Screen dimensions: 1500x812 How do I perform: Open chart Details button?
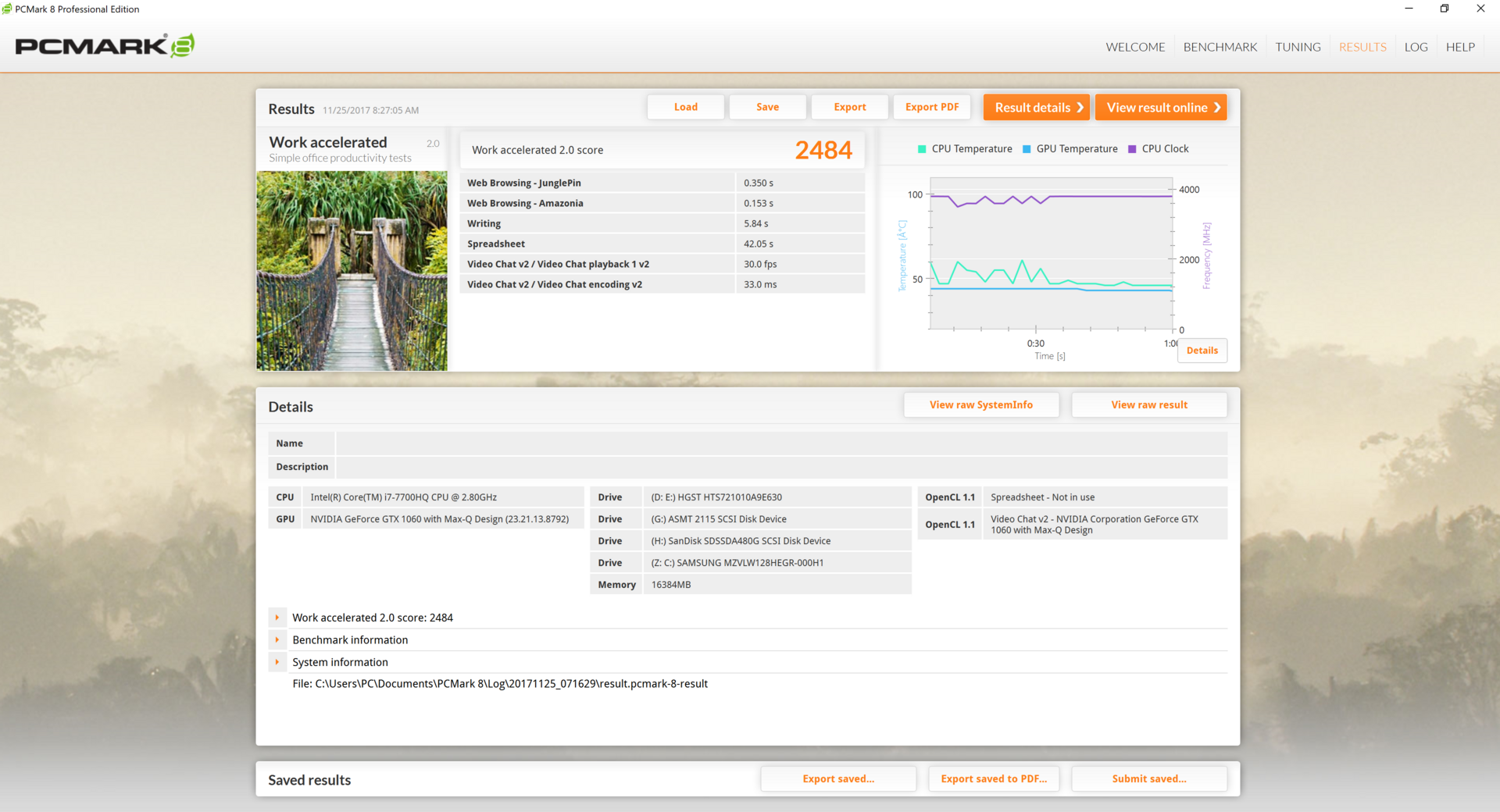click(1202, 351)
